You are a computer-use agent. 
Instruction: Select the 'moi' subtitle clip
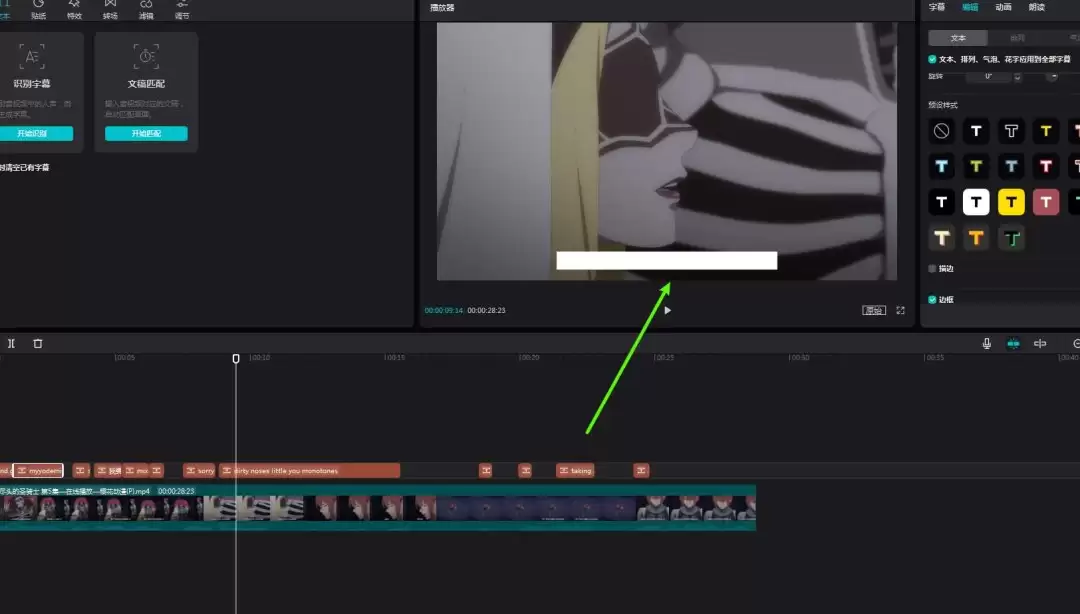pyautogui.click(x=136, y=471)
